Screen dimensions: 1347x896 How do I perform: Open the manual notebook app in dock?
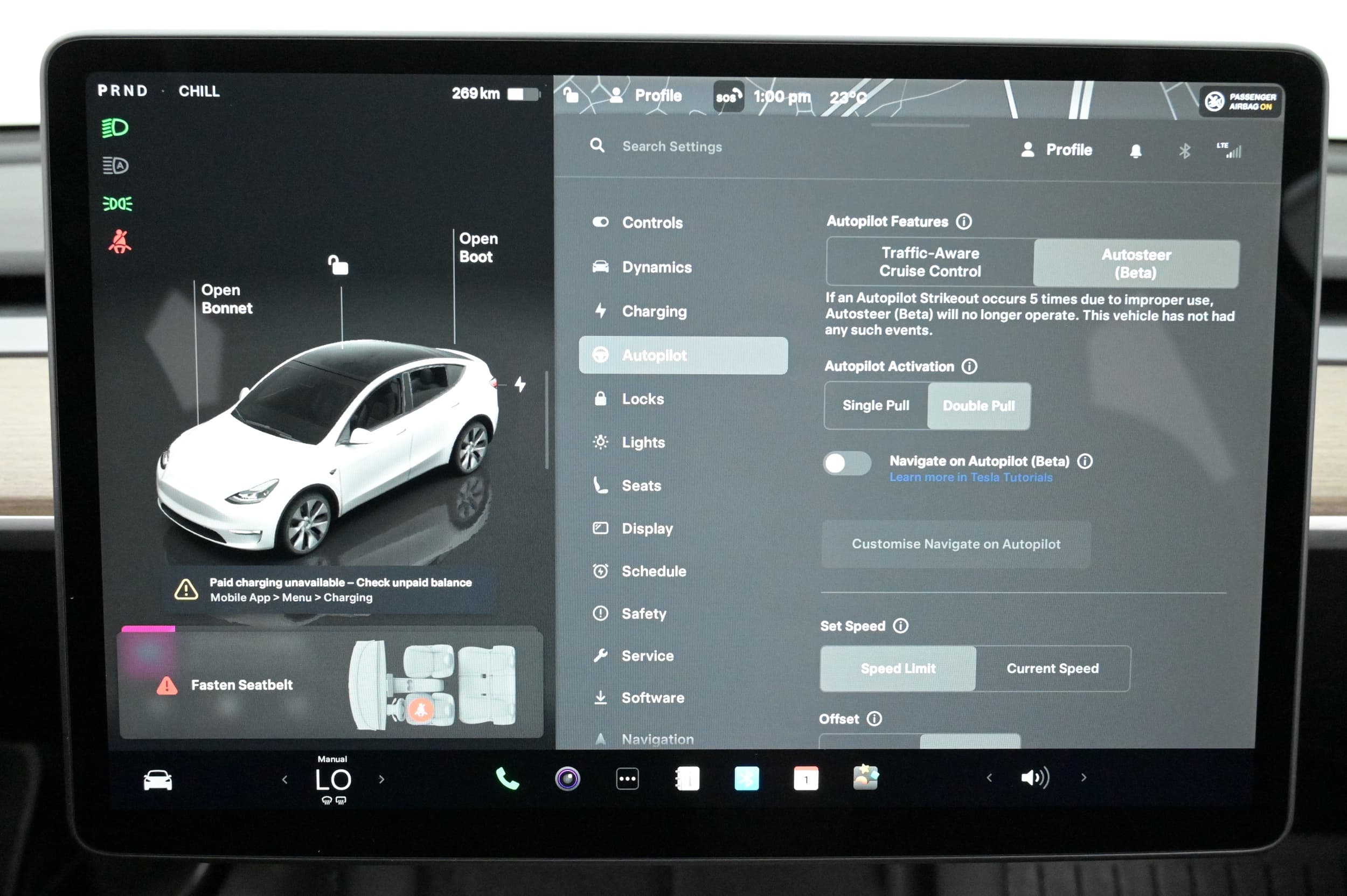[x=688, y=779]
